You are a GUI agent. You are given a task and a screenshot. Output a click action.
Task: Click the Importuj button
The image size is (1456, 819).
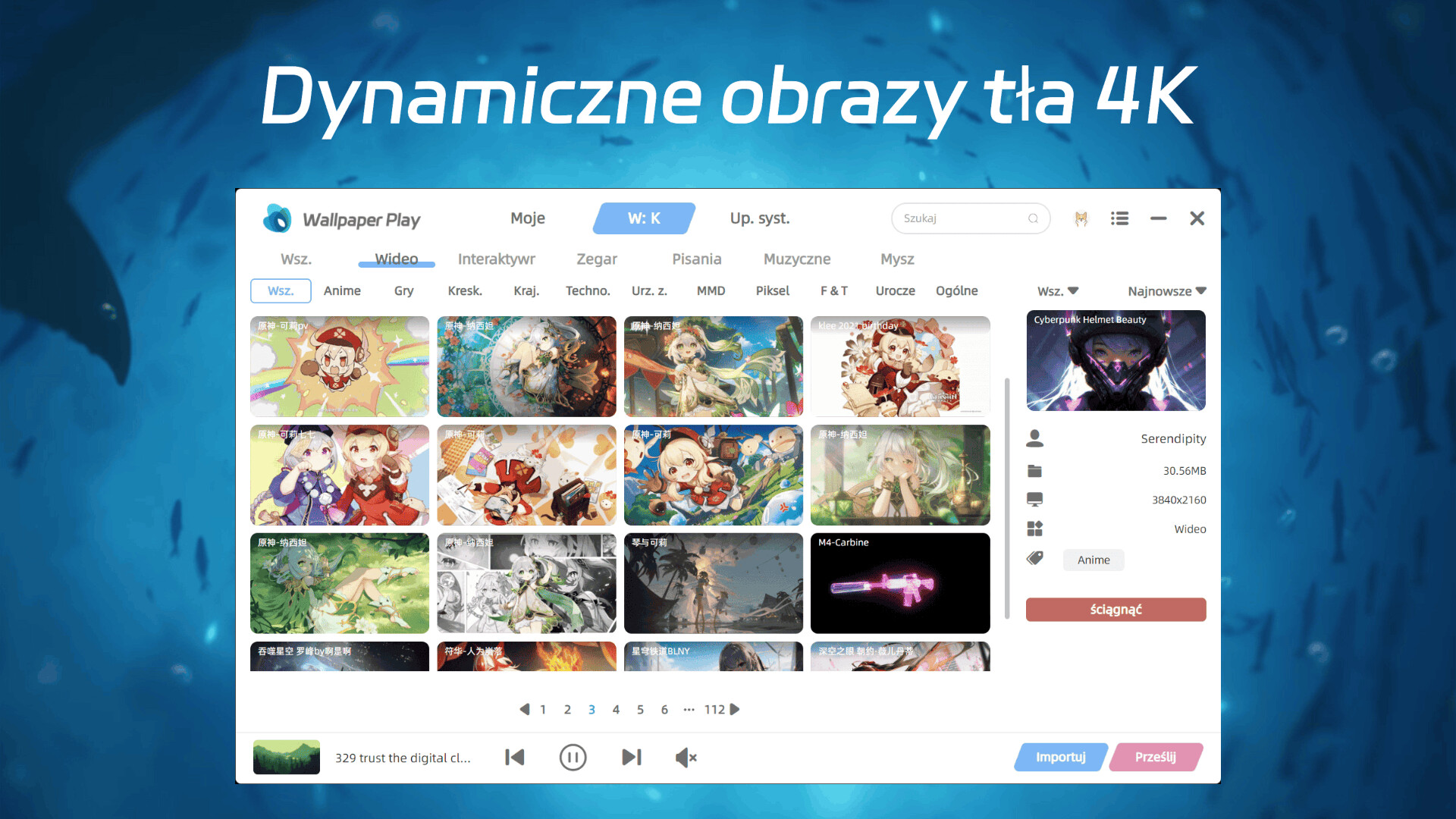(1060, 757)
